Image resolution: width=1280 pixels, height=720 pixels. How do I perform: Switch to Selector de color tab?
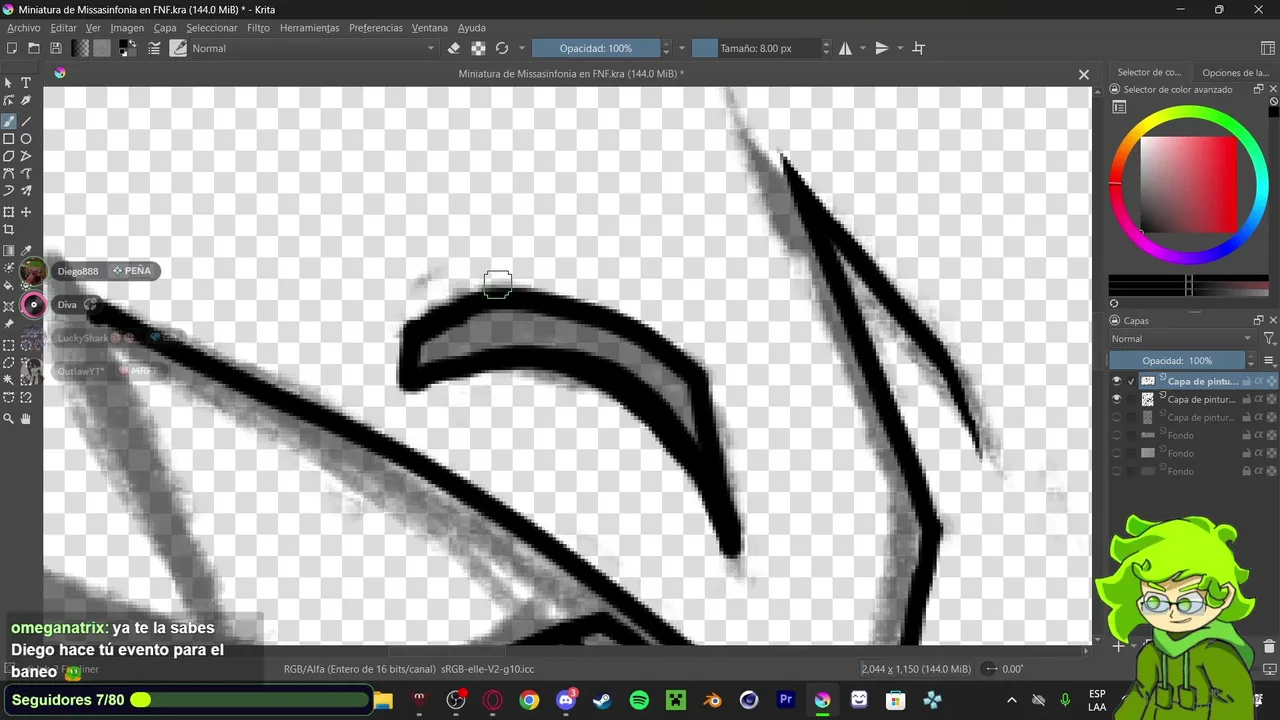tap(1149, 72)
